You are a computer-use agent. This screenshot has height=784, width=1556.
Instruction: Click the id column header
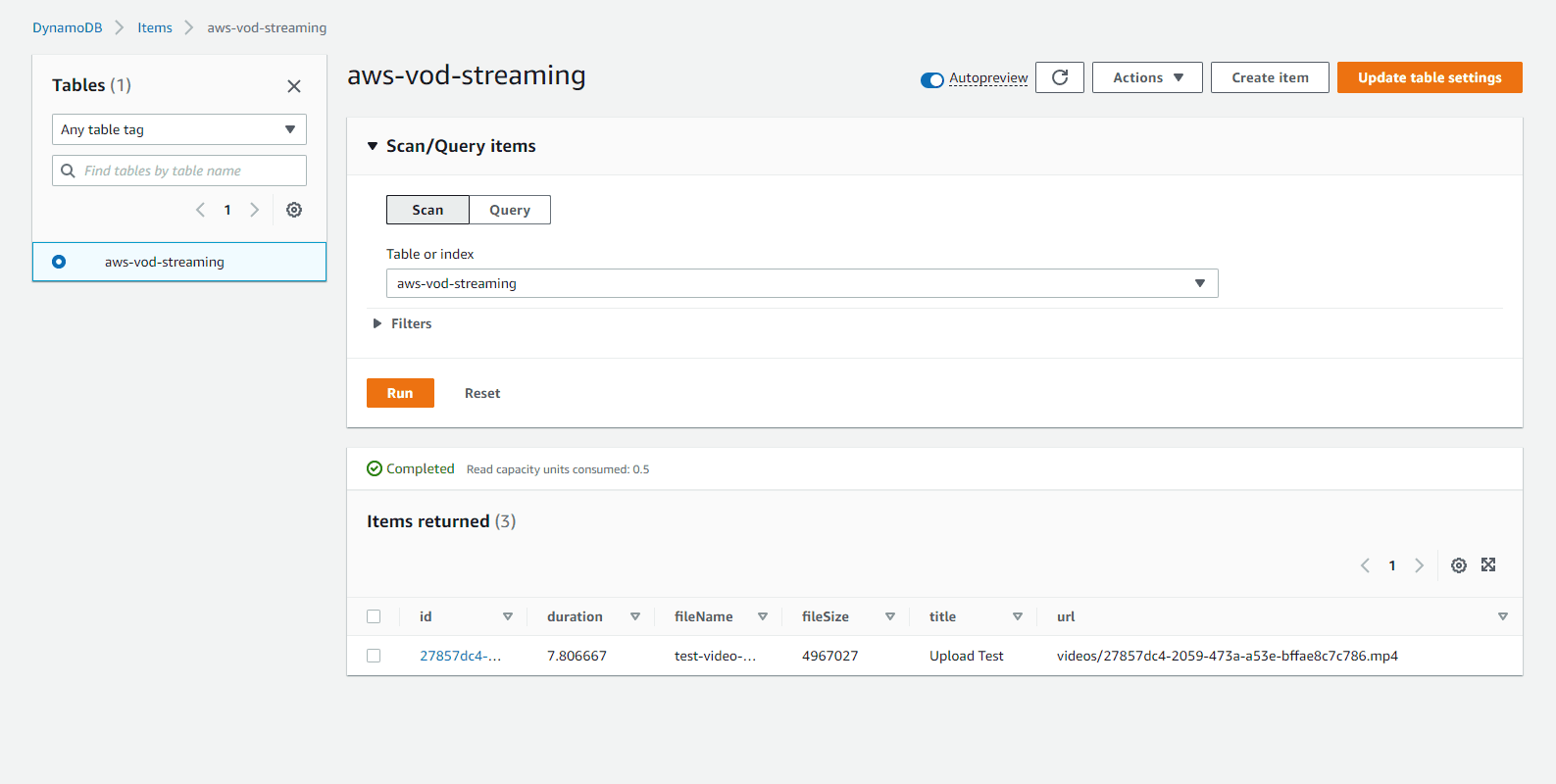[426, 616]
